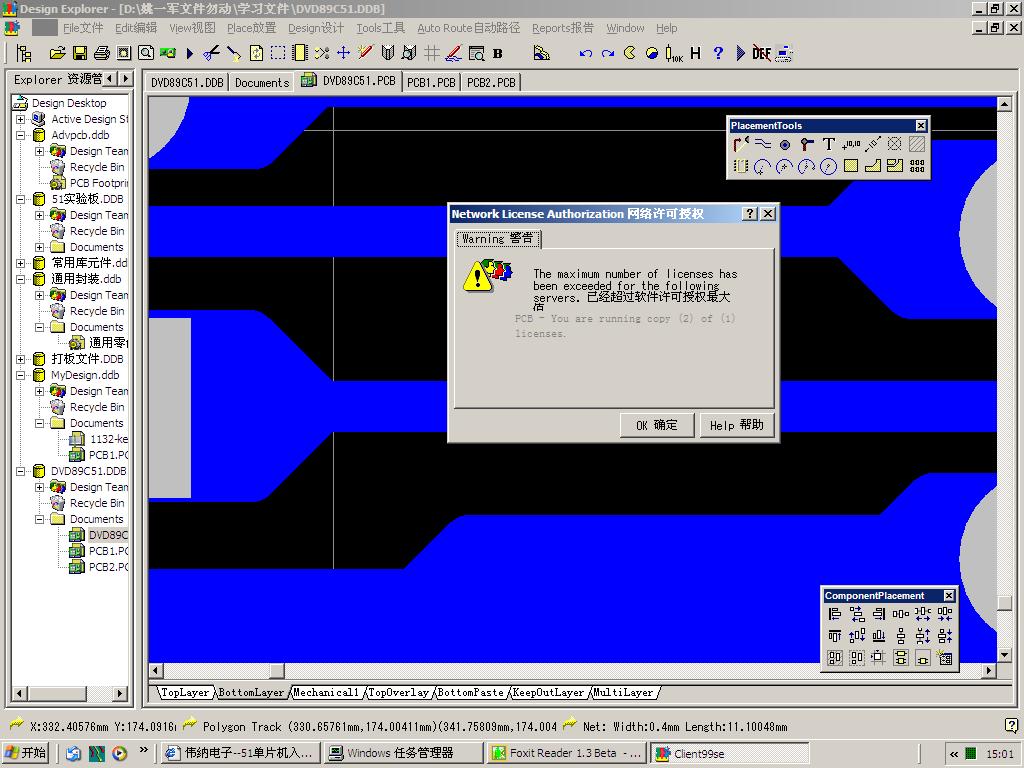Image resolution: width=1024 pixels, height=768 pixels.
Task: Collapse Documents folder under MyDesign.ddb
Action: (39, 423)
